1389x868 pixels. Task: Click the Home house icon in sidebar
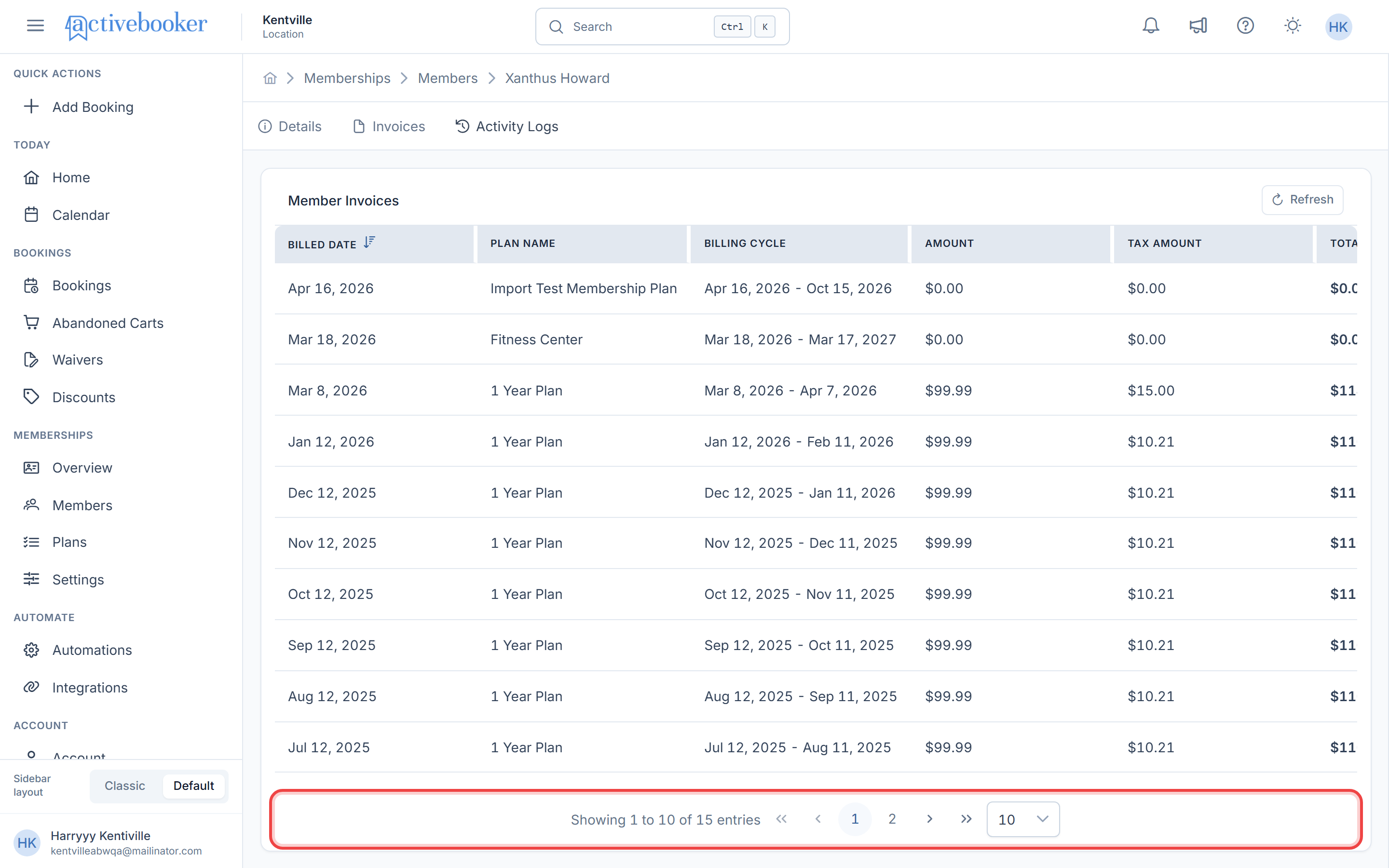pos(31,177)
